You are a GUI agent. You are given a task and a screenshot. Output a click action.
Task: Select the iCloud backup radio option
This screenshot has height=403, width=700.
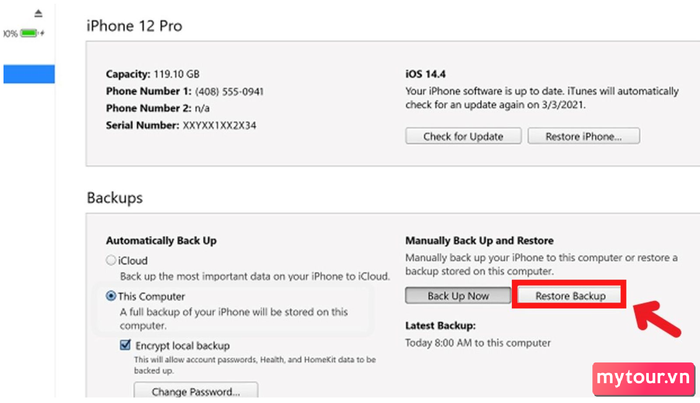[x=111, y=260]
